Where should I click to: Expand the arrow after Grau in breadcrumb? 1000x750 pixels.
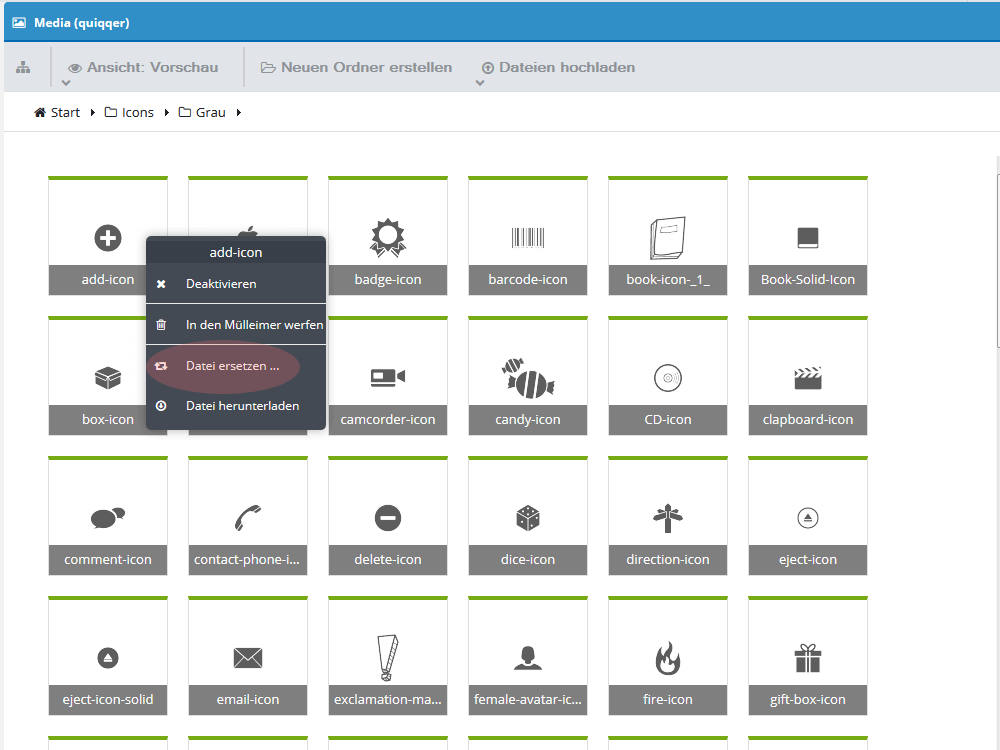pos(239,112)
